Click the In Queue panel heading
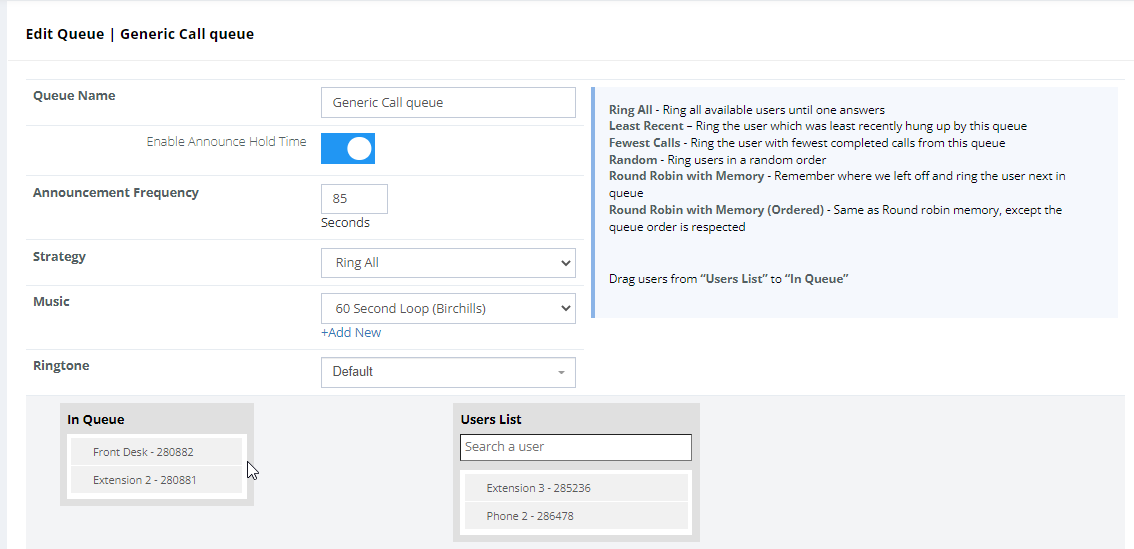Image resolution: width=1134 pixels, height=549 pixels. (96, 420)
